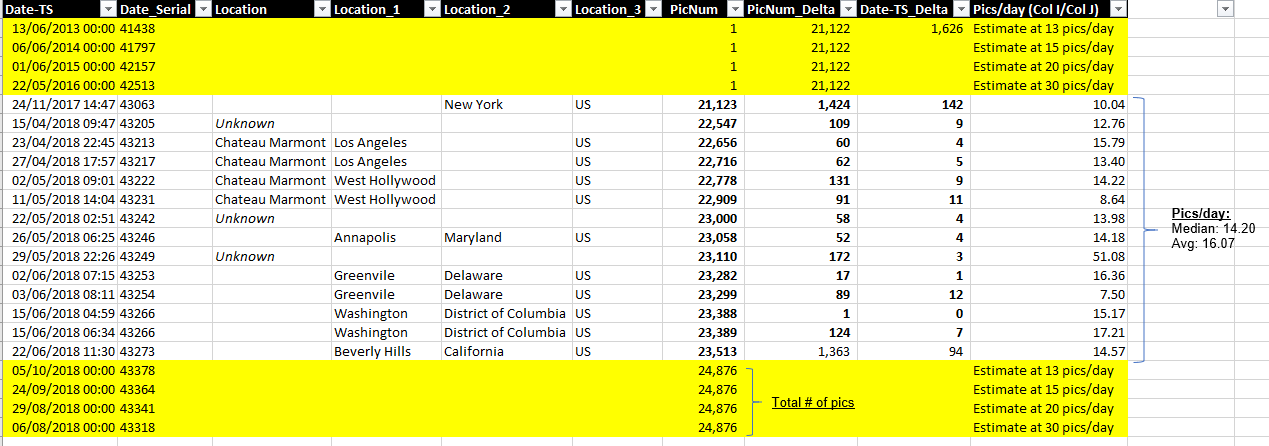The height and width of the screenshot is (446, 1269).
Task: Open the Pics/day (Col I/Col J) filter dropdown
Action: [1118, 9]
